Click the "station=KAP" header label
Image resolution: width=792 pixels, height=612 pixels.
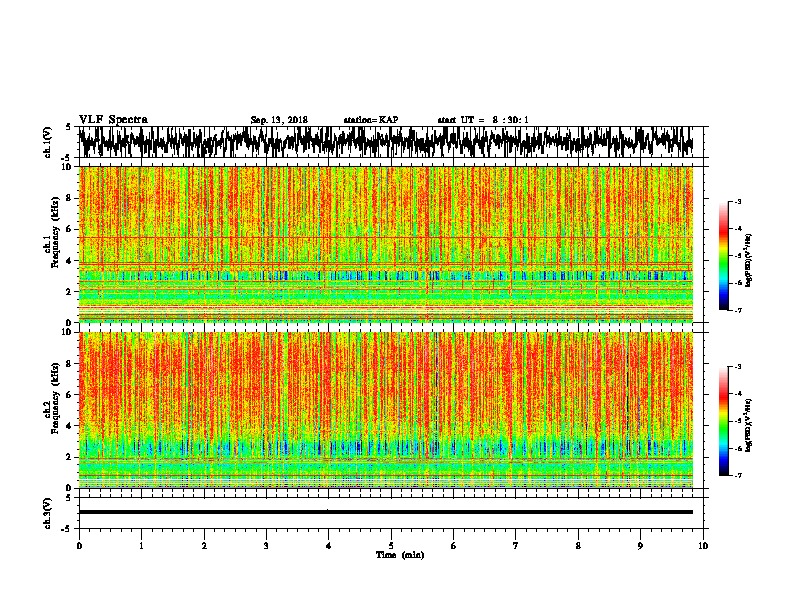(371, 120)
